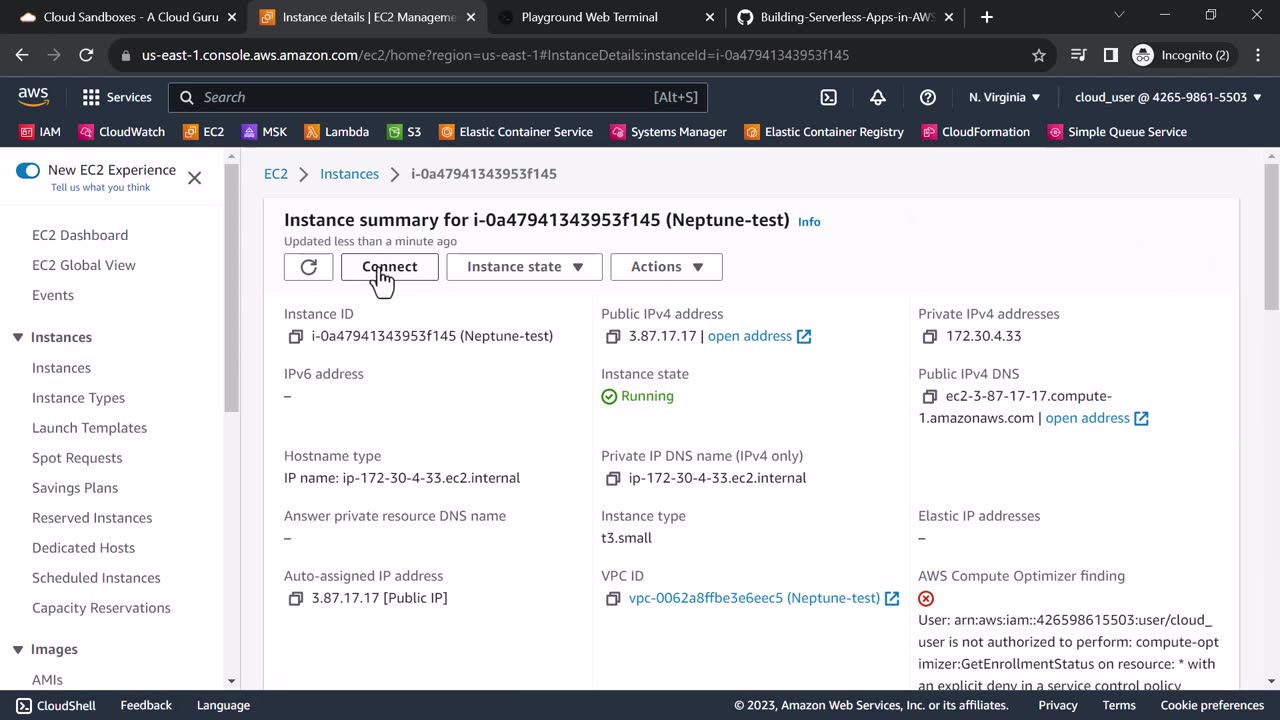Open Launch Templates in the sidebar
The image size is (1280, 720).
(x=89, y=428)
